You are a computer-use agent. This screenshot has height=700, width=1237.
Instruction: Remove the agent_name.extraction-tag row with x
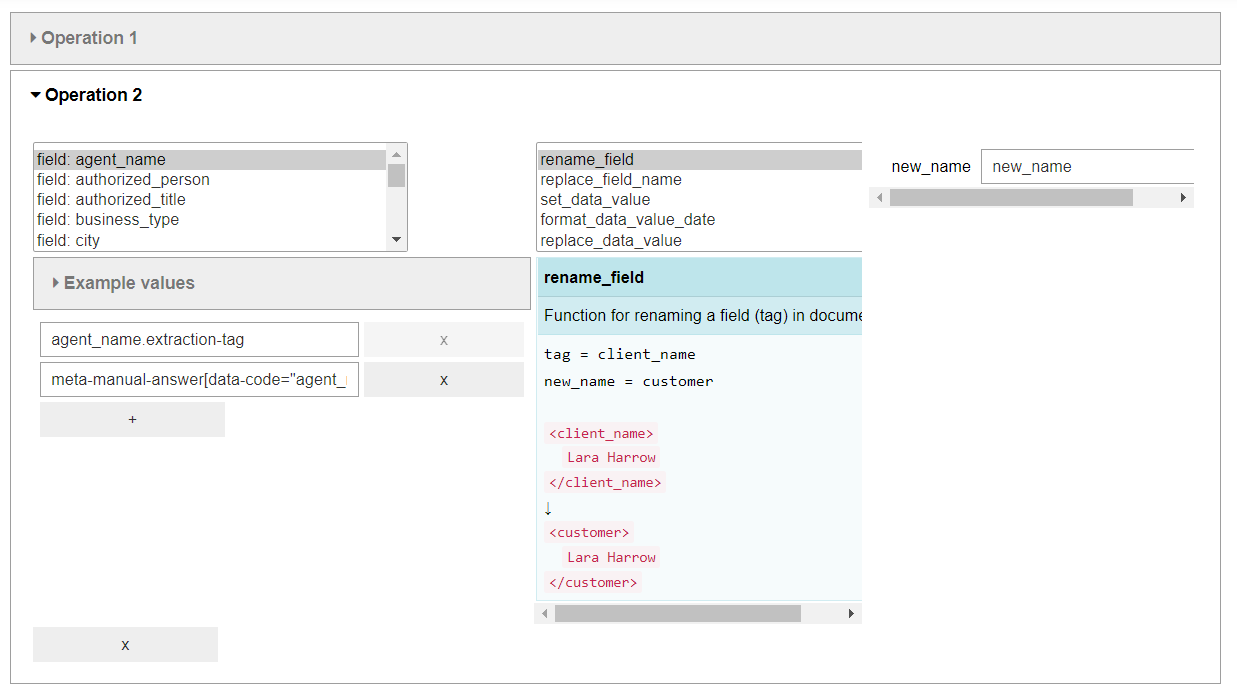pyautogui.click(x=444, y=340)
